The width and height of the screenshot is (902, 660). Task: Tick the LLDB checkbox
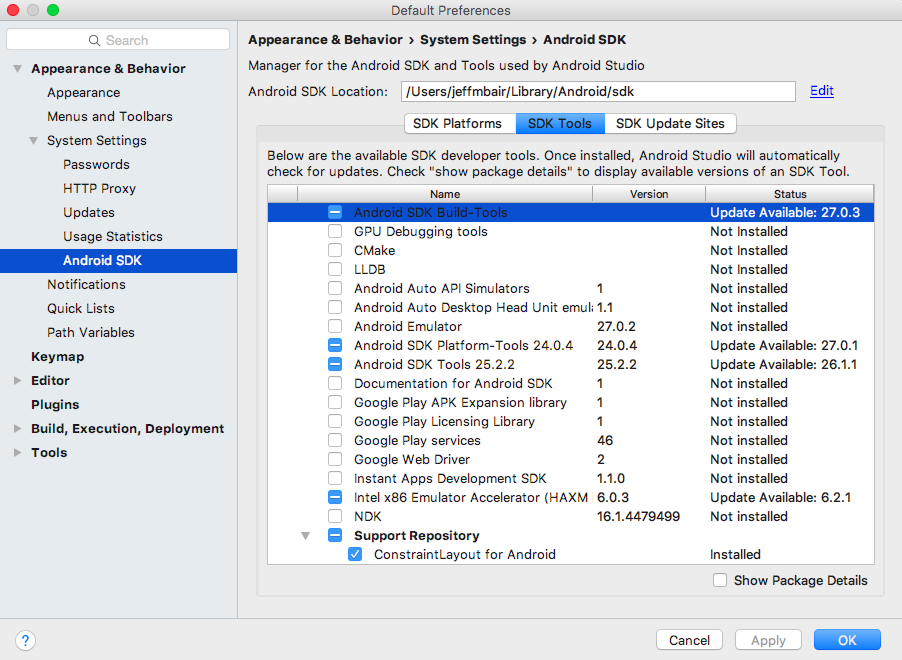(x=335, y=269)
